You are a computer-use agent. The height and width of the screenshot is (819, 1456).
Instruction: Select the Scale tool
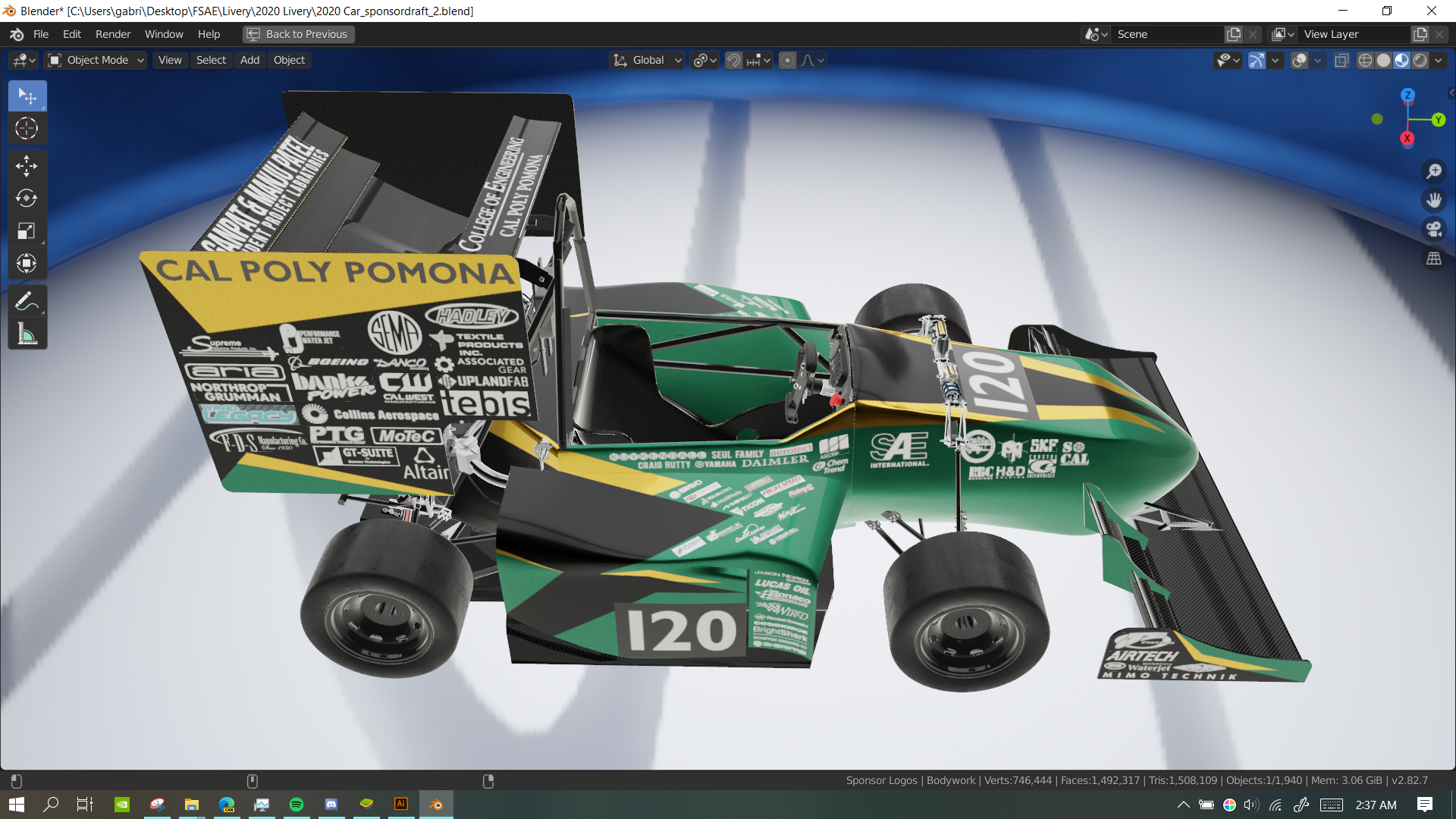click(27, 231)
